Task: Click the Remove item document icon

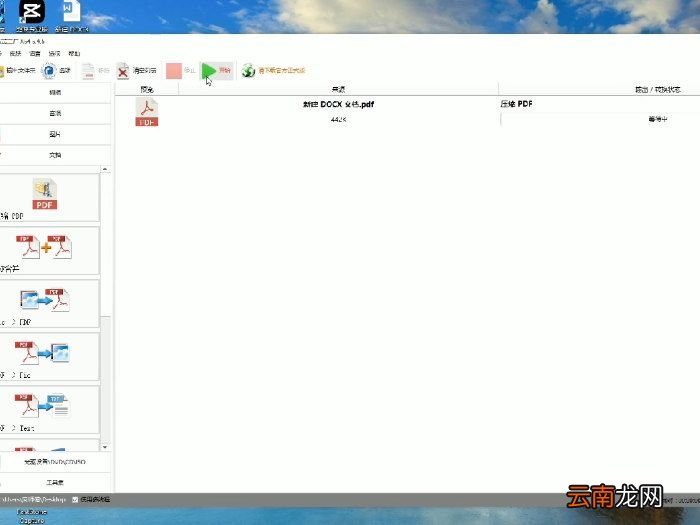Action: coord(88,71)
